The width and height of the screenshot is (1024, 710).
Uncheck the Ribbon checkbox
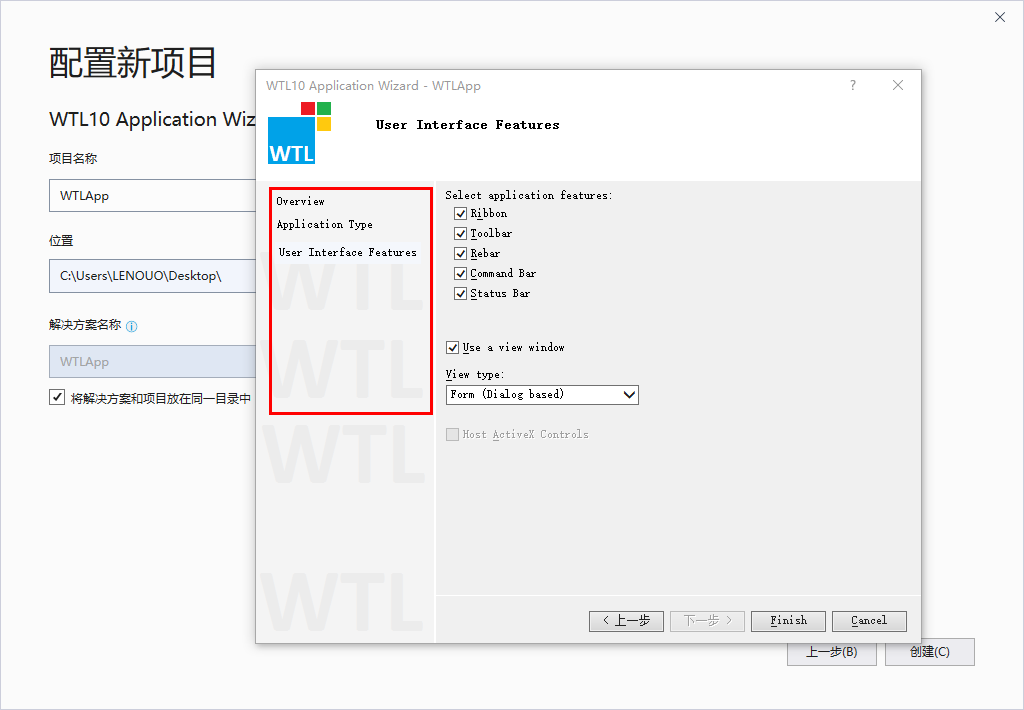460,214
